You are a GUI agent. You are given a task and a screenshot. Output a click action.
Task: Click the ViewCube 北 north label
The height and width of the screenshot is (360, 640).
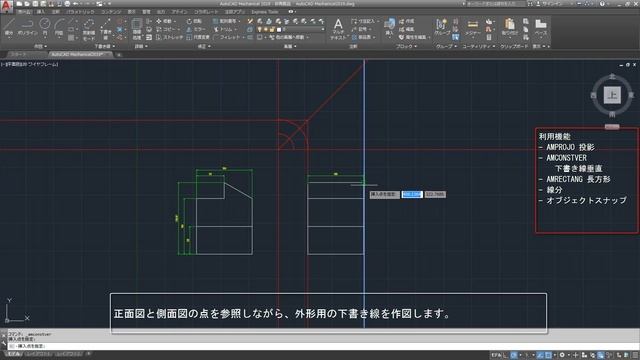[612, 76]
